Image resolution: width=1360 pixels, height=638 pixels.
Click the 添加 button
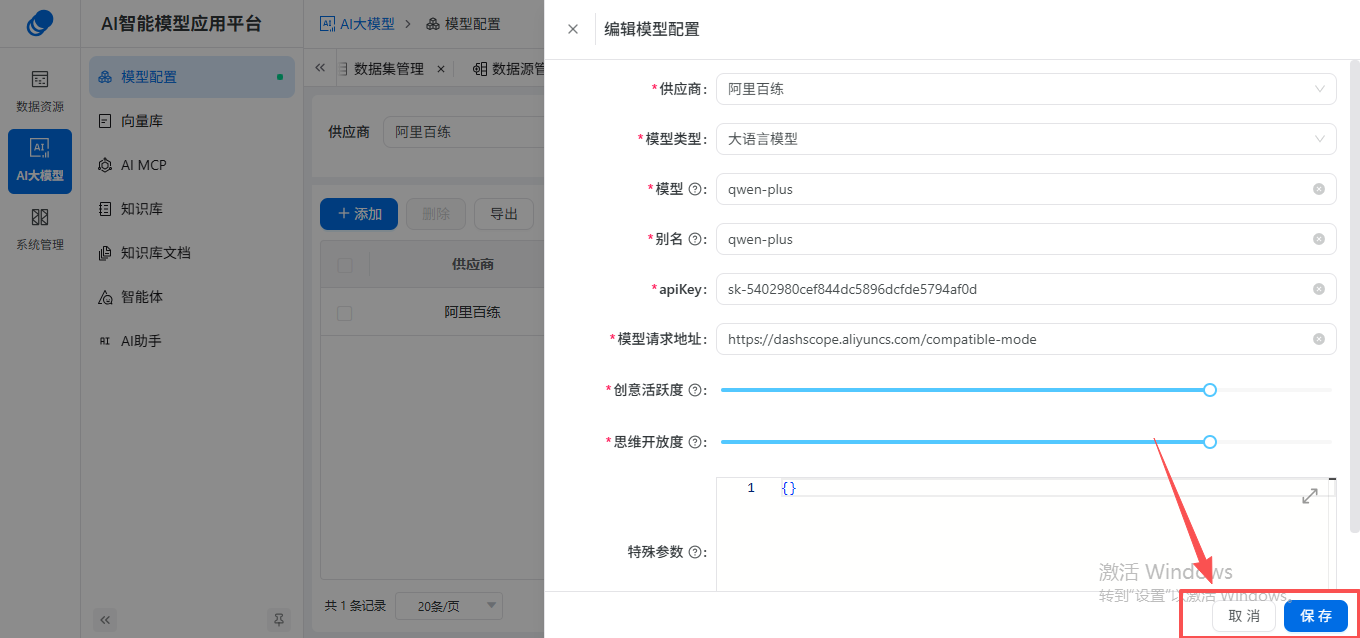point(359,214)
